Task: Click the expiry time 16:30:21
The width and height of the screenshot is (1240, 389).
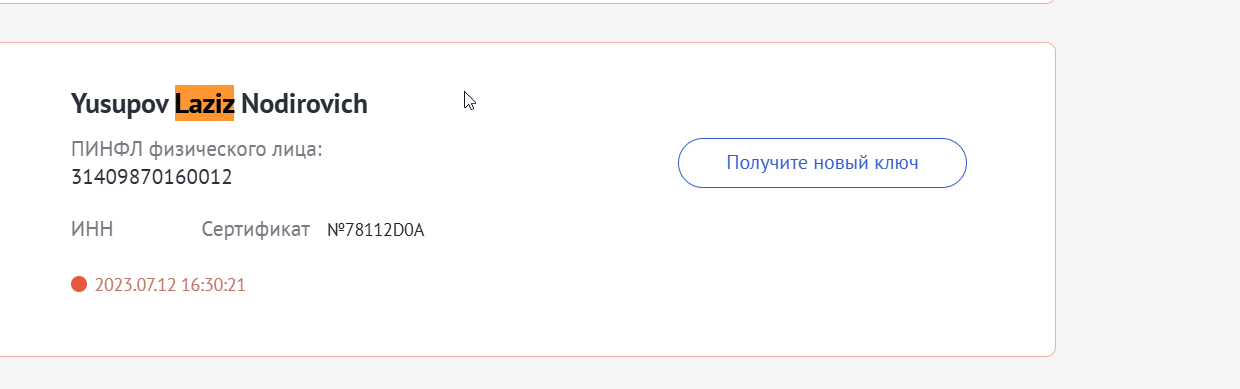Action: click(214, 285)
